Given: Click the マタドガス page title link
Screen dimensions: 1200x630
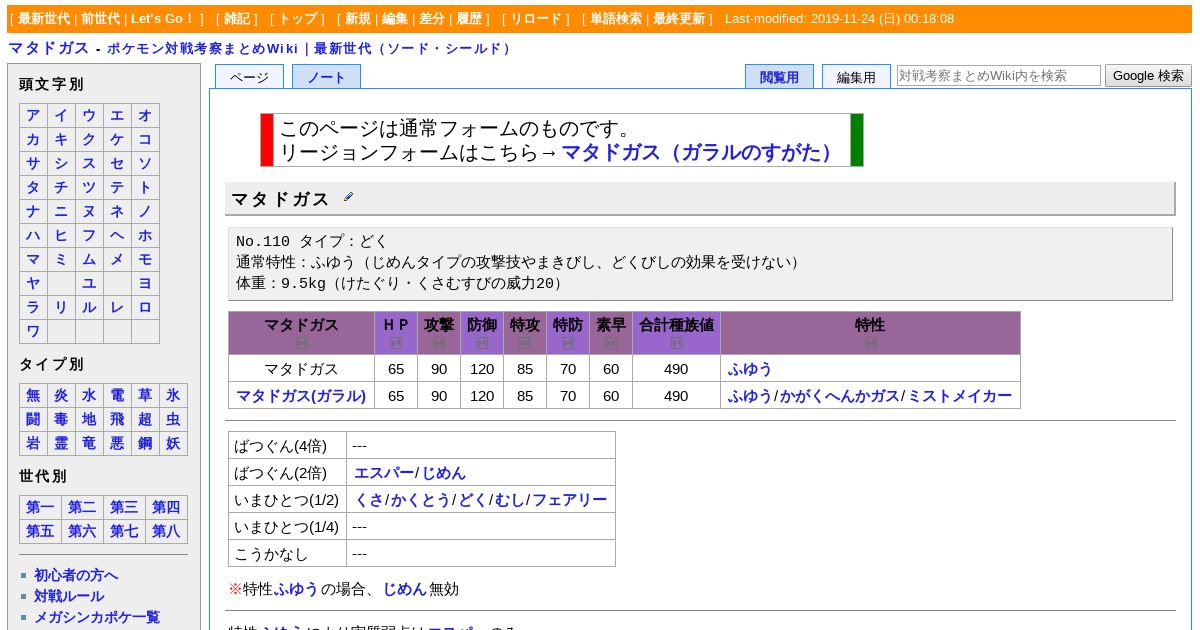Looking at the screenshot, I should click(x=49, y=48).
